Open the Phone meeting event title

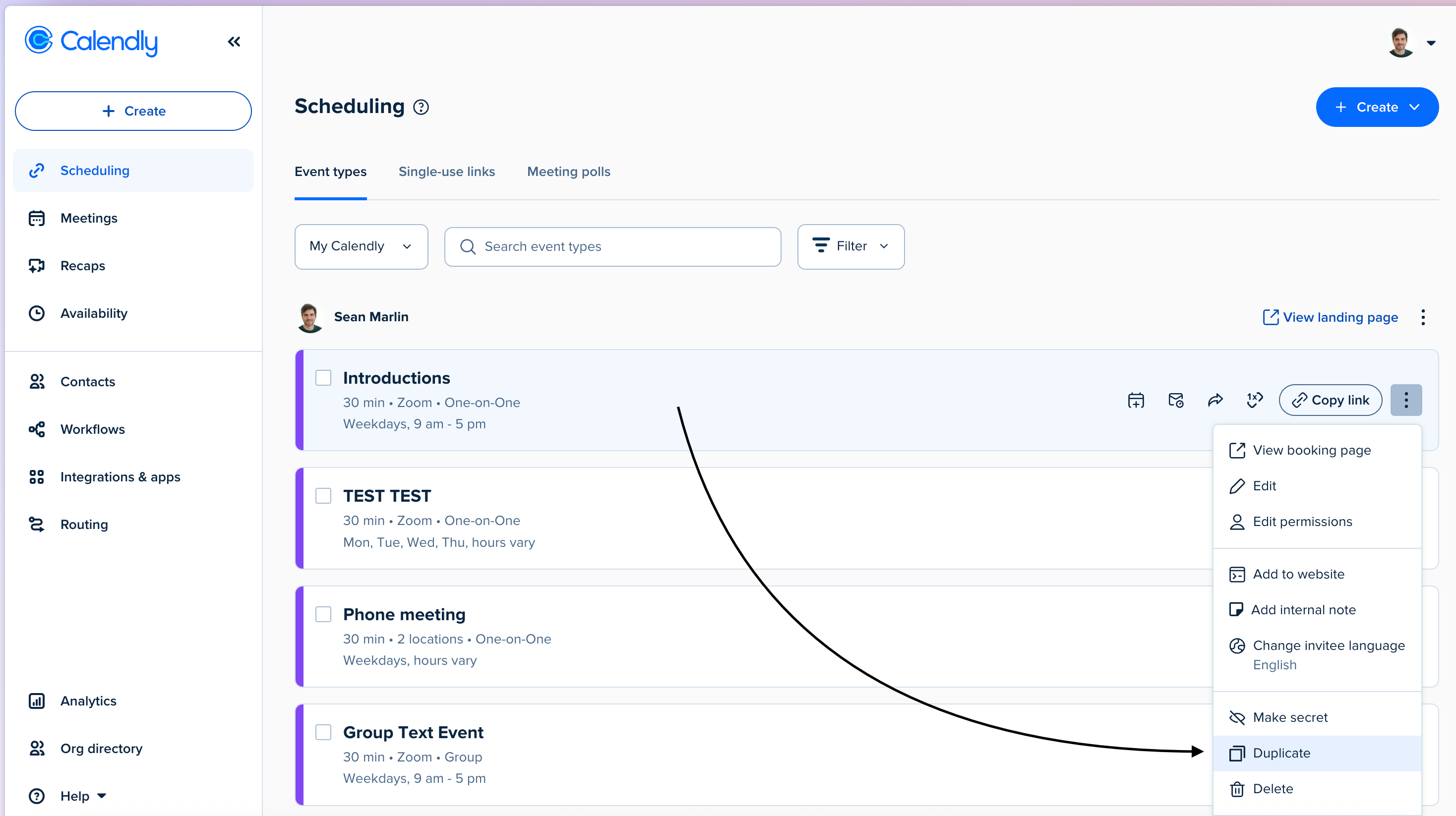404,614
